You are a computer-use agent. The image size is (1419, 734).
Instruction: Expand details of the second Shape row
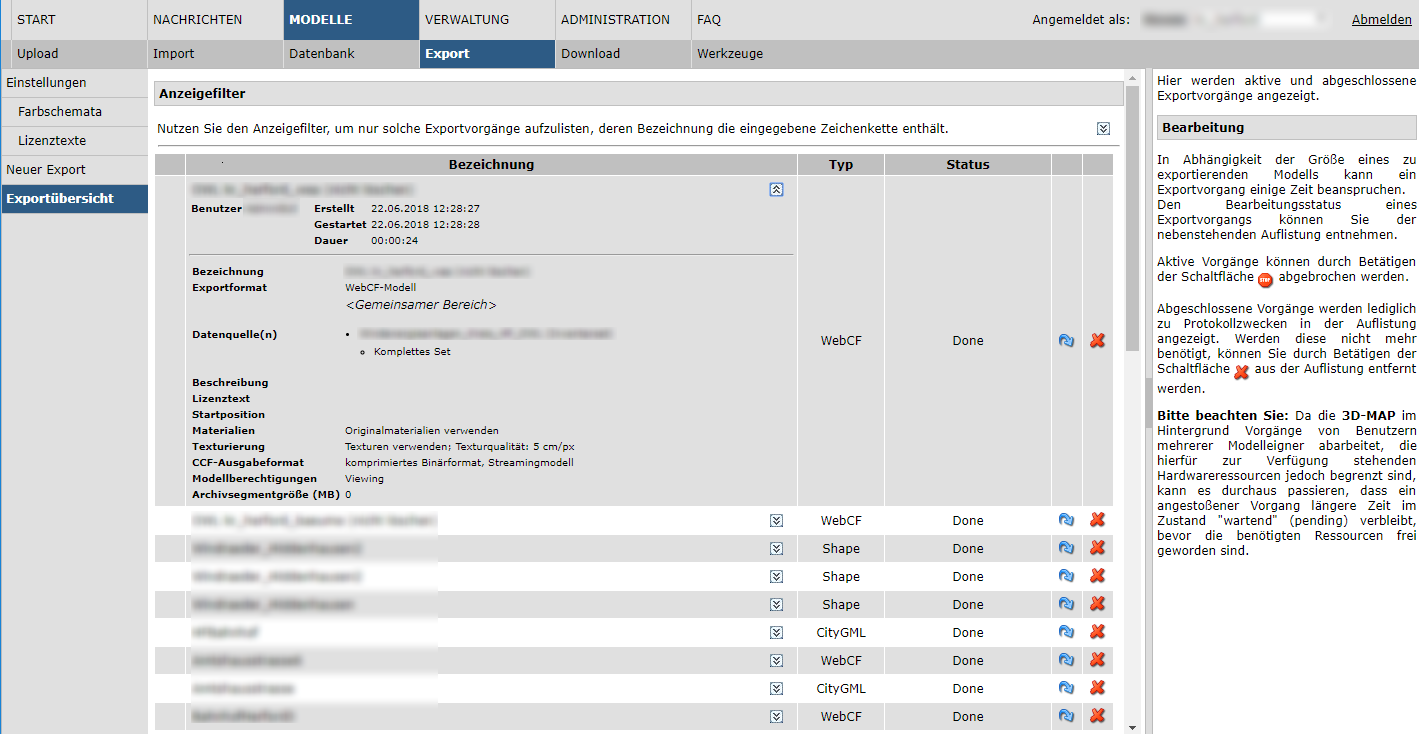(x=777, y=577)
